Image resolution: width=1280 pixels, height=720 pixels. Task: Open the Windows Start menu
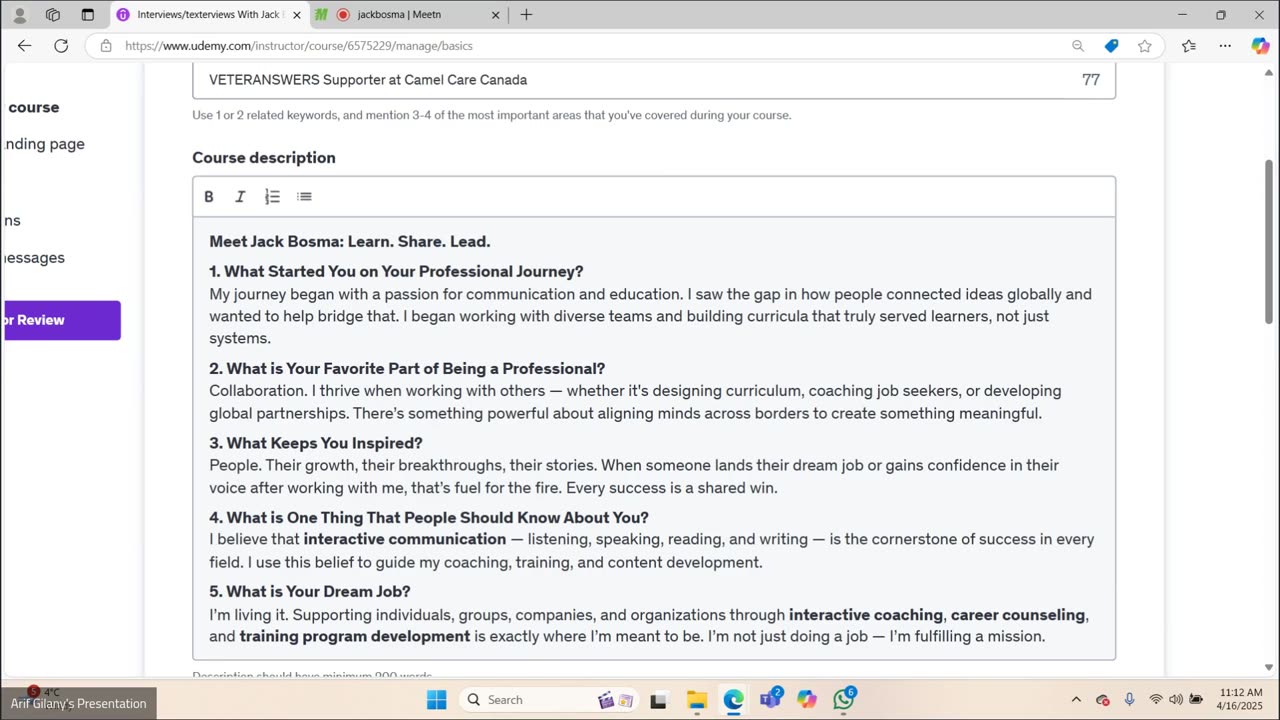click(x=437, y=700)
